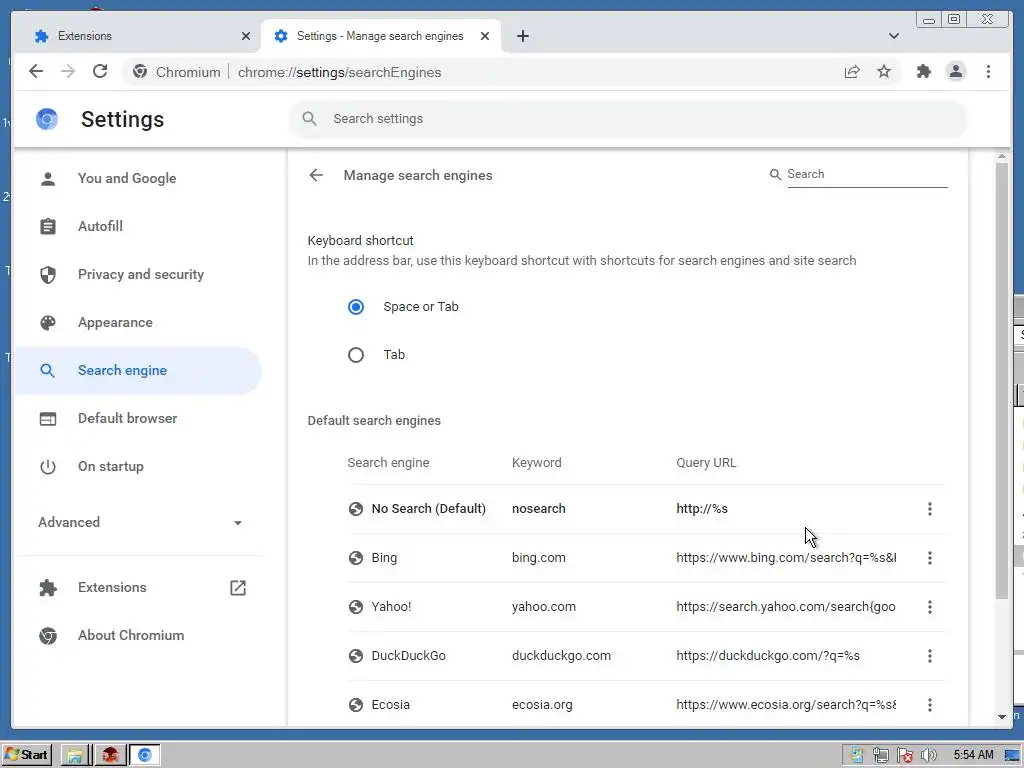Open About Chromium page
Screen dimensions: 1024x768
(x=138, y=635)
